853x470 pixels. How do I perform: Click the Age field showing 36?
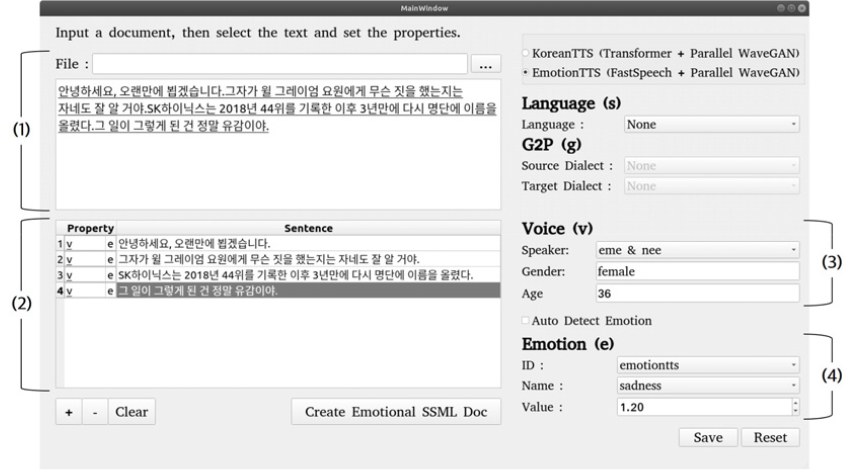pyautogui.click(x=697, y=294)
